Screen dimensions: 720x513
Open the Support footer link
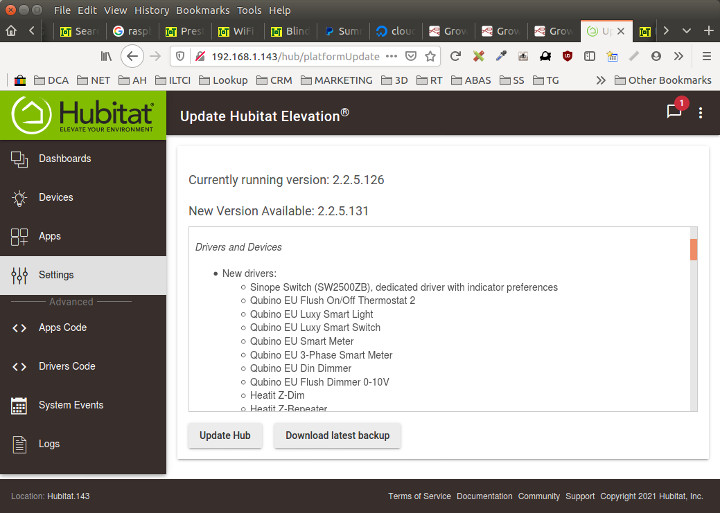pos(580,496)
